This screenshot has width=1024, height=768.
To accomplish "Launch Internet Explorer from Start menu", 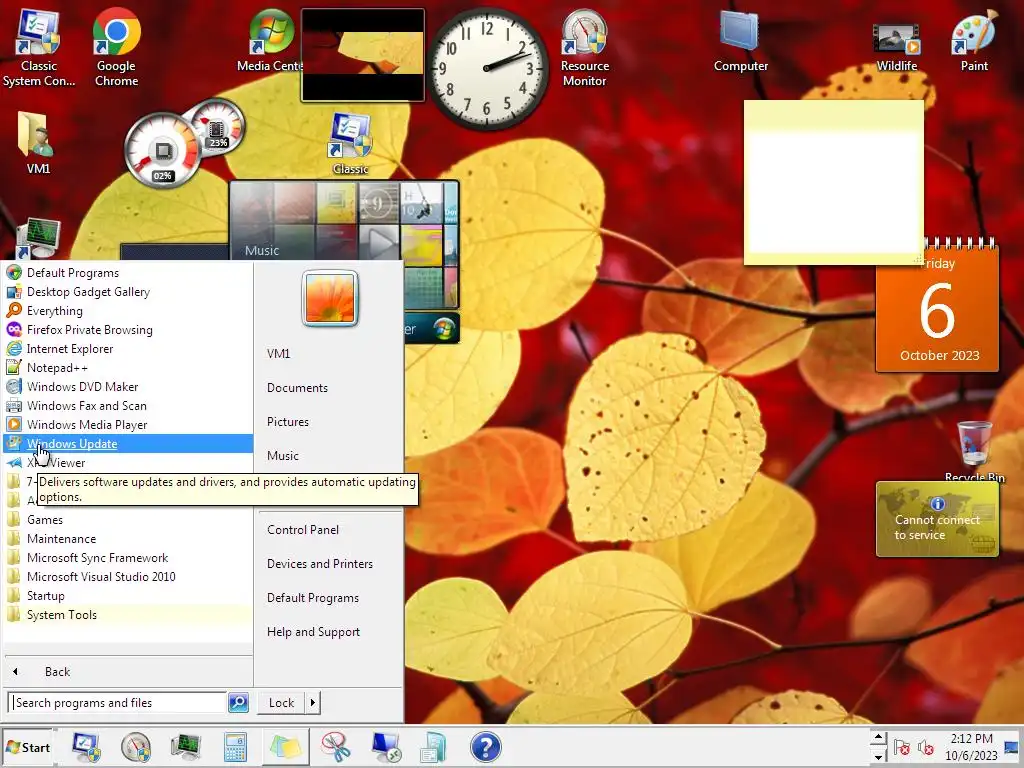I will coord(128,348).
